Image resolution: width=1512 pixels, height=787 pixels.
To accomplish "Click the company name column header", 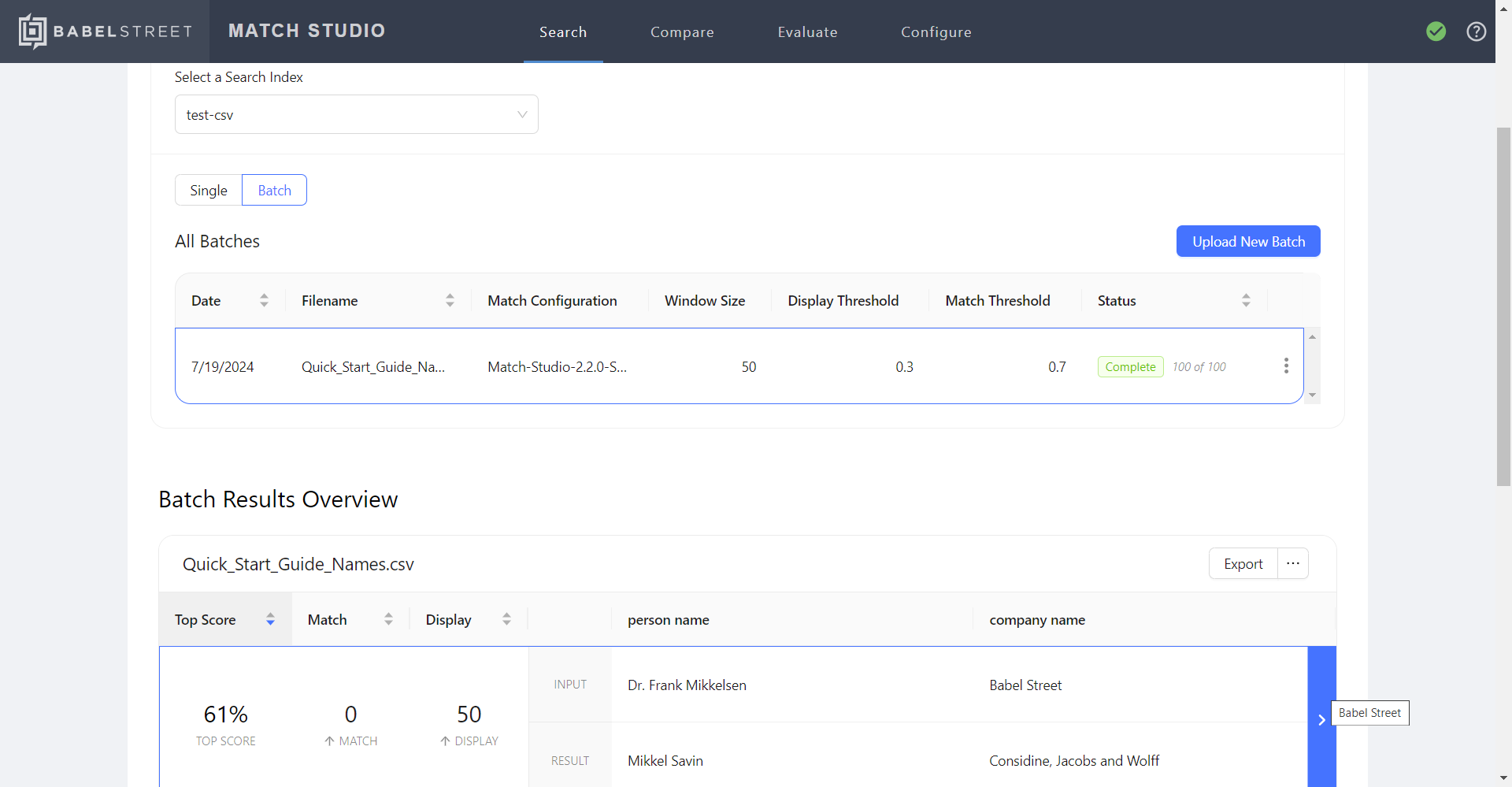I will click(x=1037, y=619).
